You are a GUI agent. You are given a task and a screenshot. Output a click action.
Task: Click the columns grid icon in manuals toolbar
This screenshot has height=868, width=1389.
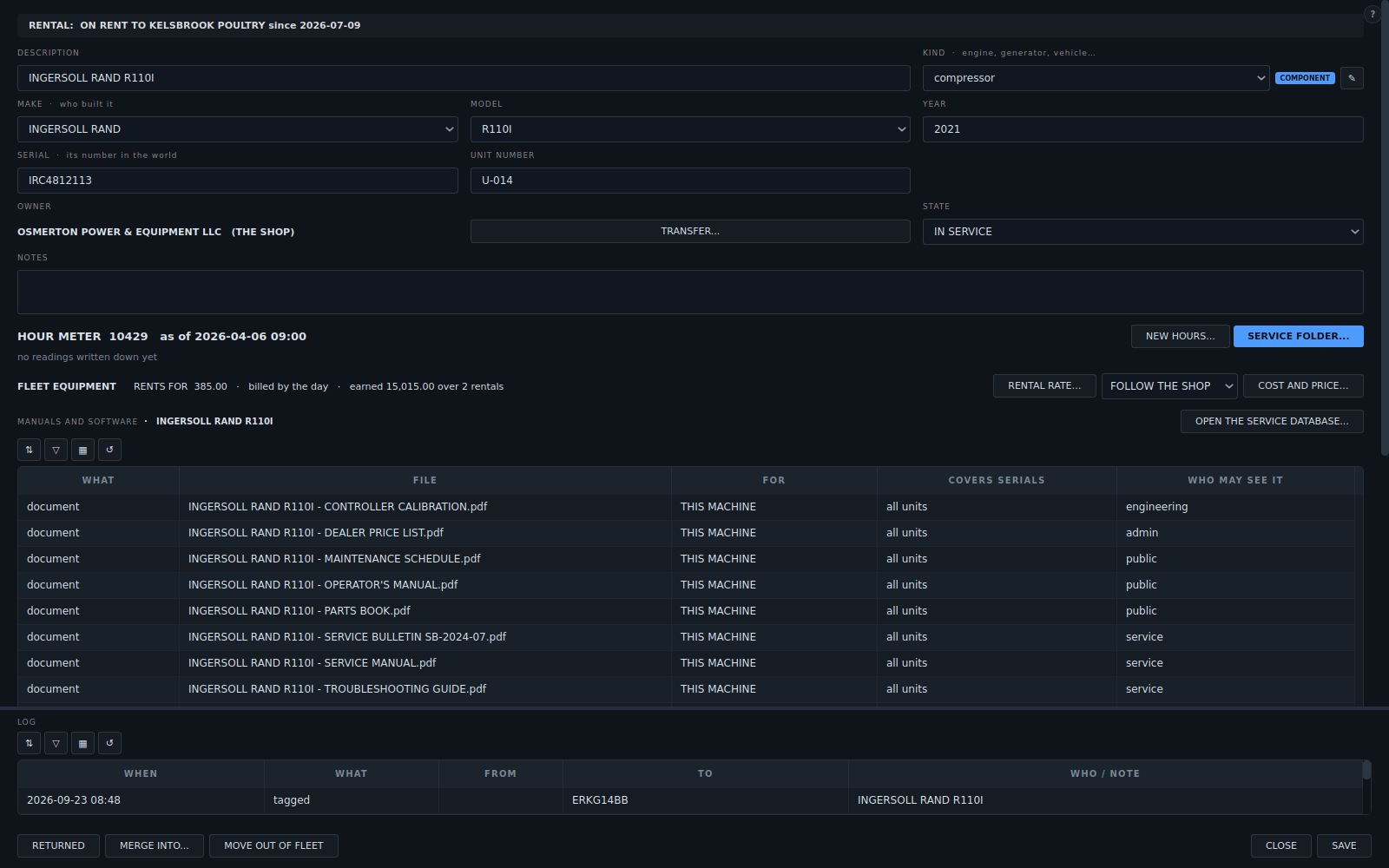pos(83,450)
